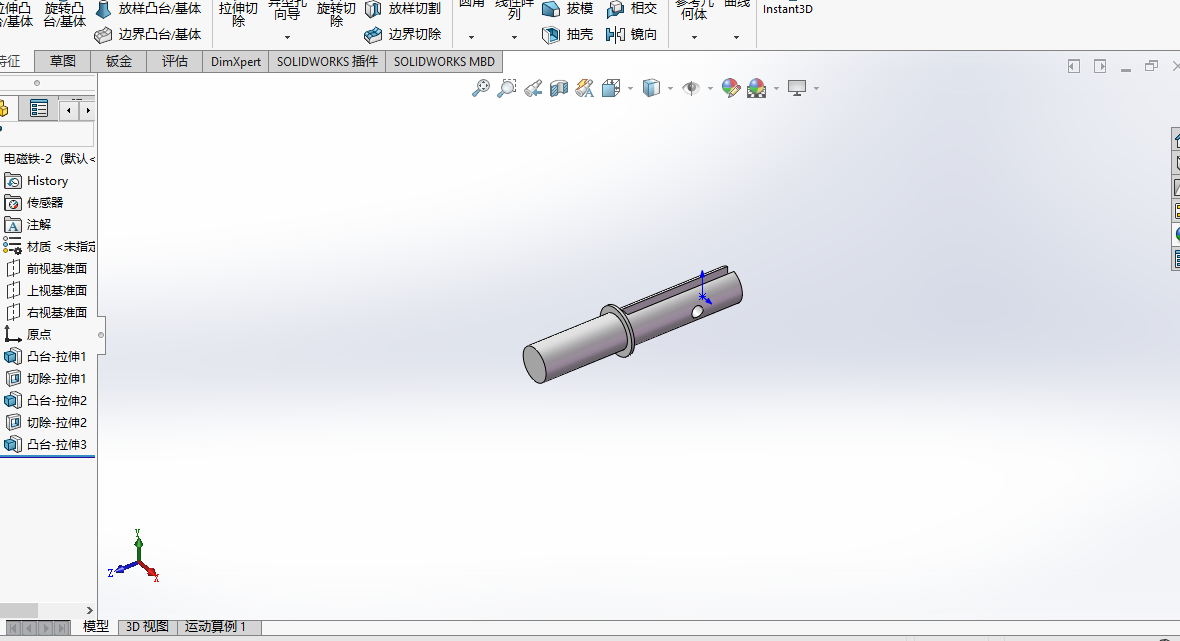1180x641 pixels.
Task: Switch to 模型 bottom tab
Action: pyautogui.click(x=95, y=627)
